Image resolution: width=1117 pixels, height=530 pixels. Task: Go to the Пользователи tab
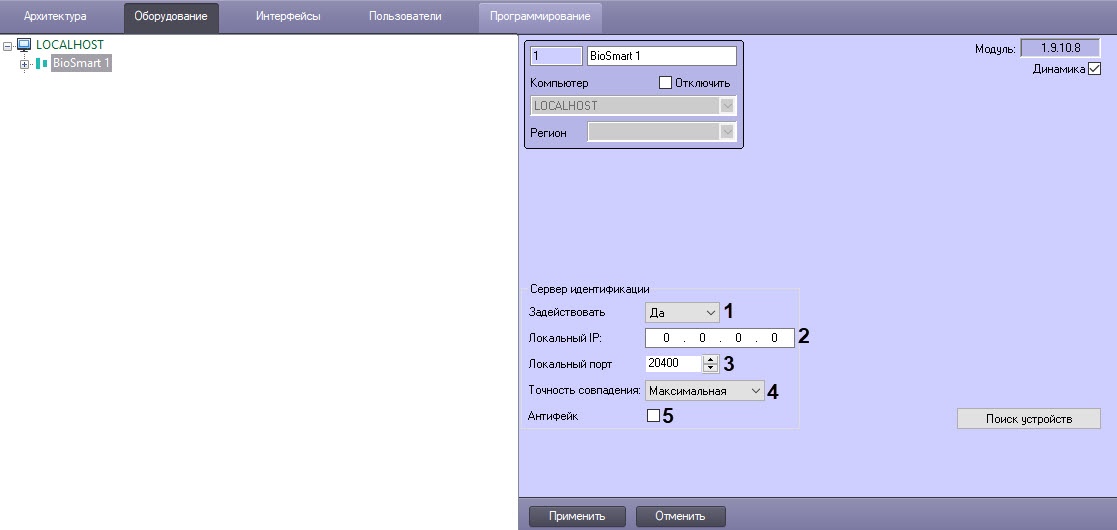pos(404,17)
